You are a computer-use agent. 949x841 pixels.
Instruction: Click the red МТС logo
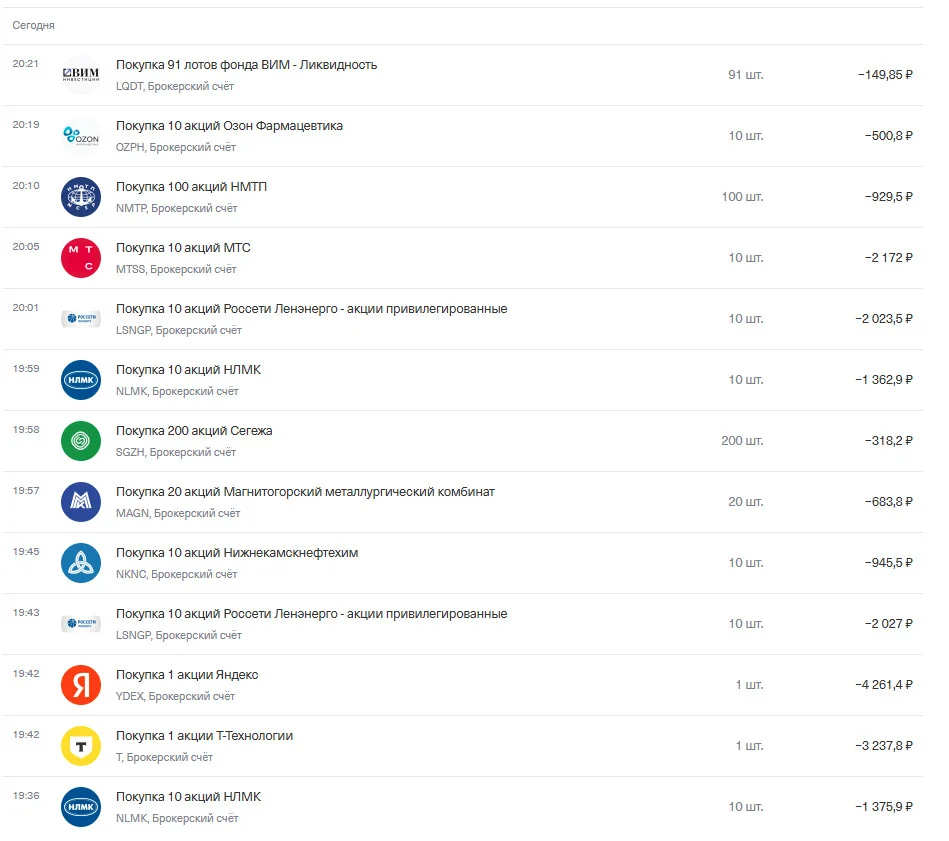point(80,258)
